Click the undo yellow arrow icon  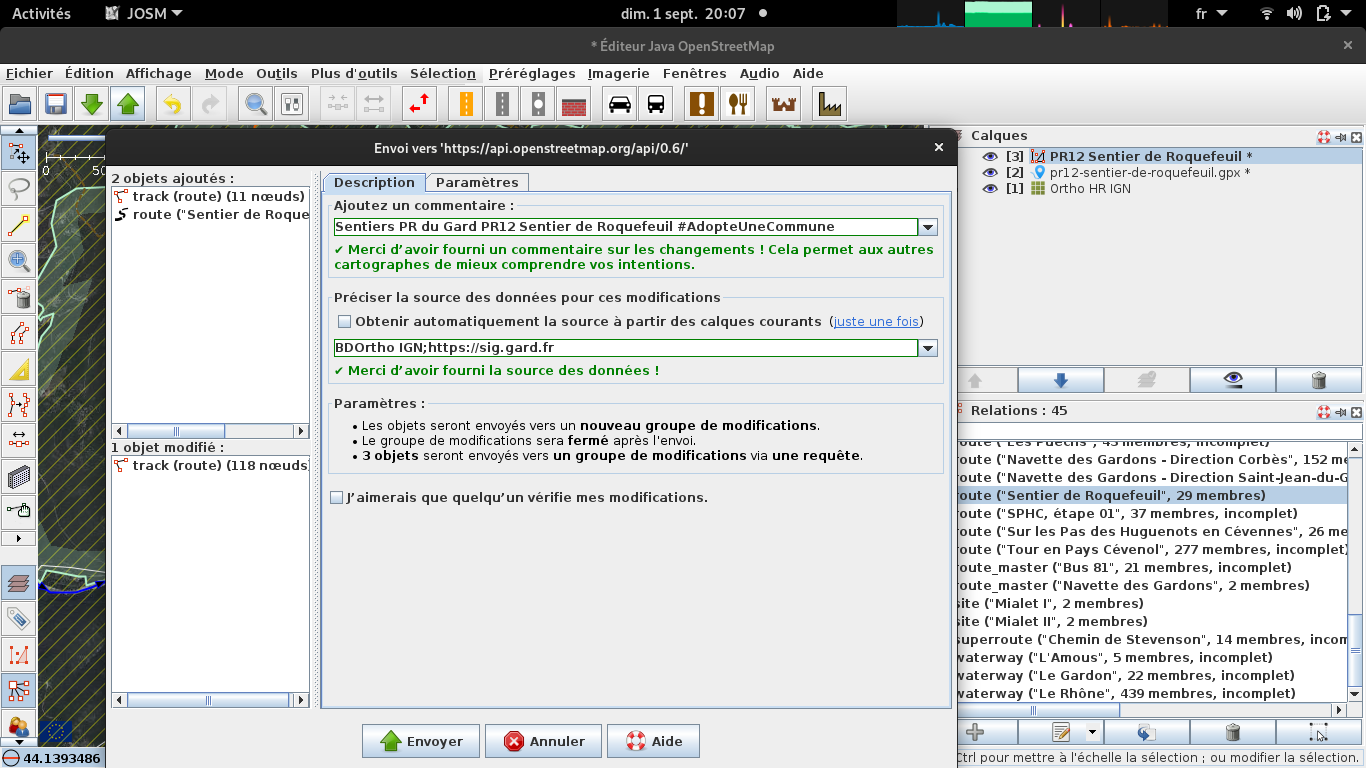coord(173,104)
